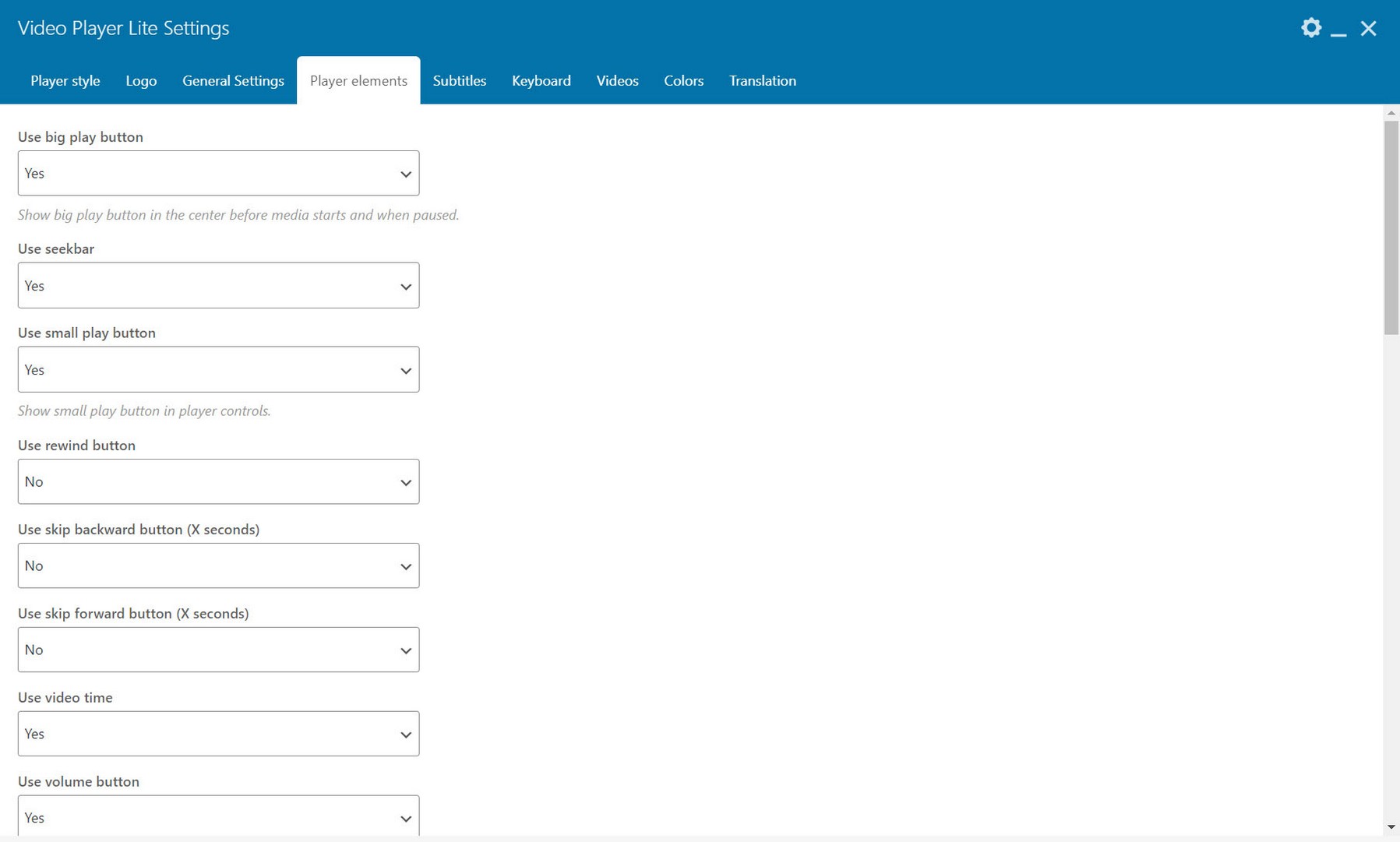Click the scrollbar down arrow

pyautogui.click(x=1391, y=827)
